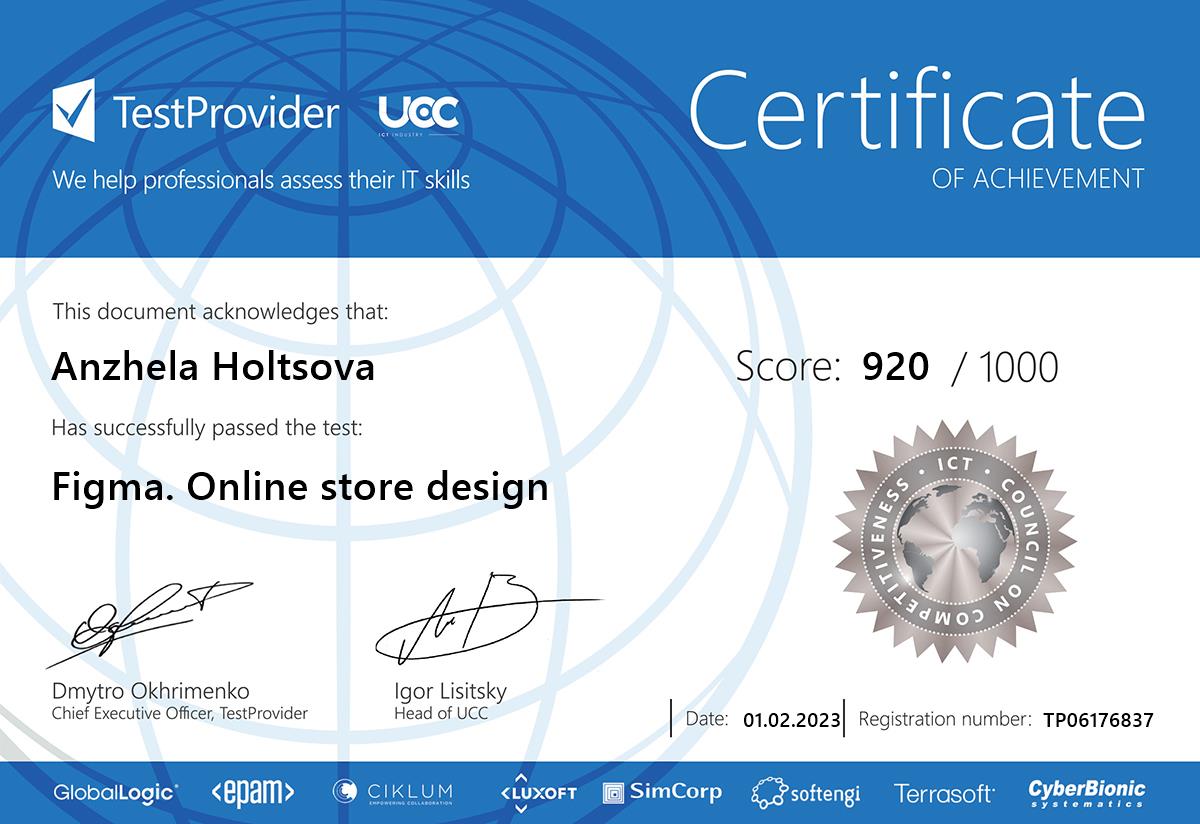Click the CyberBionic Systematics logo
The image size is (1200, 824).
[x=1087, y=793]
